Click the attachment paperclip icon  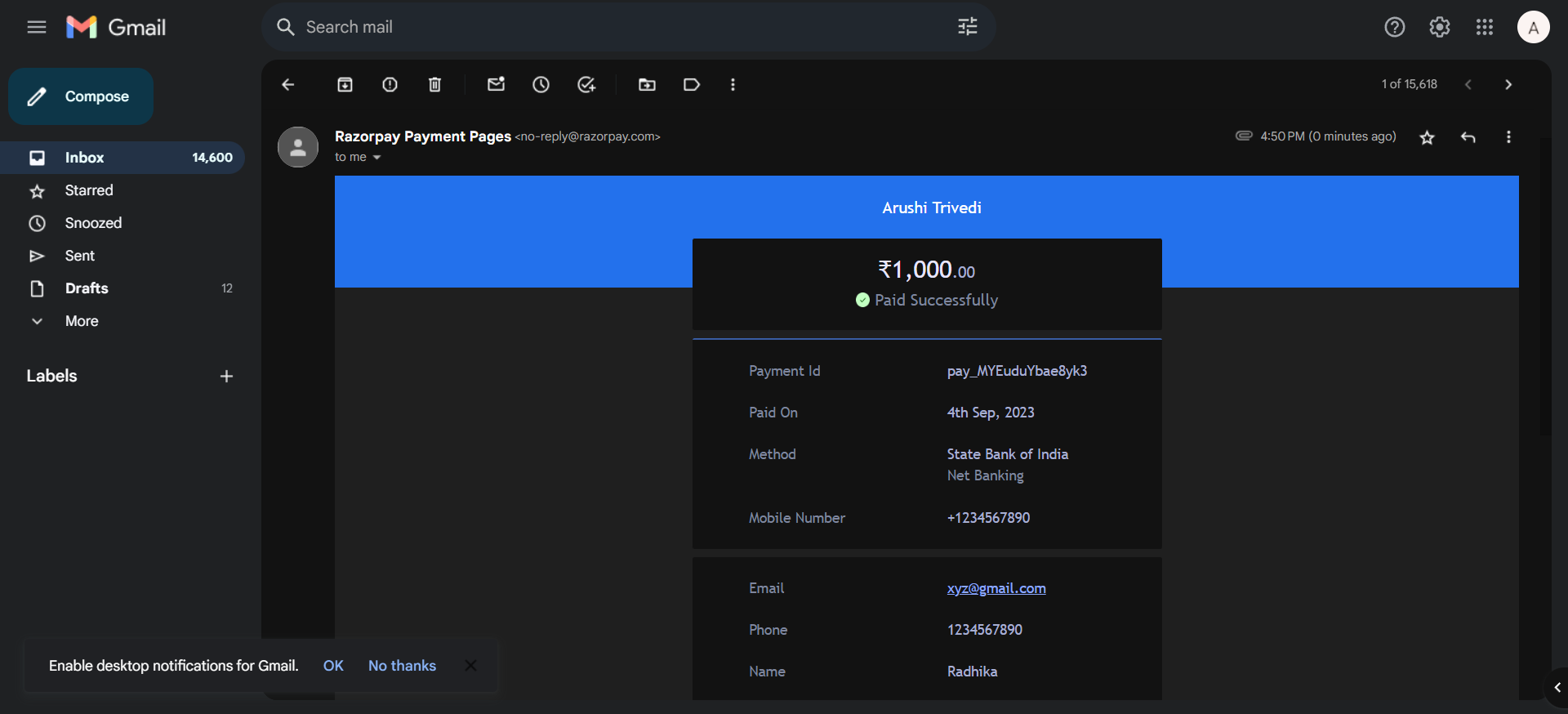point(1244,136)
